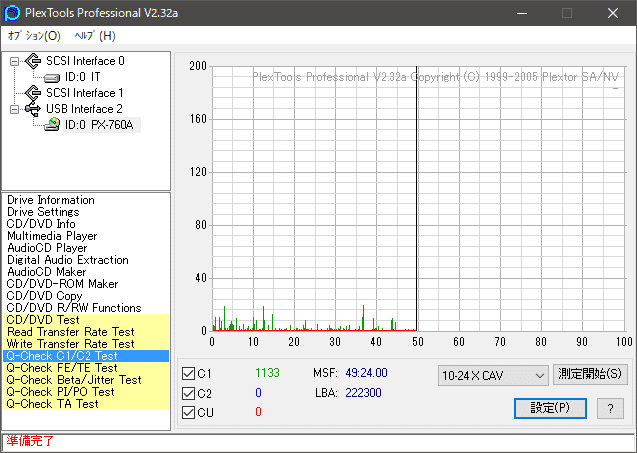Choose Read Transfer Rate Test

click(x=70, y=332)
